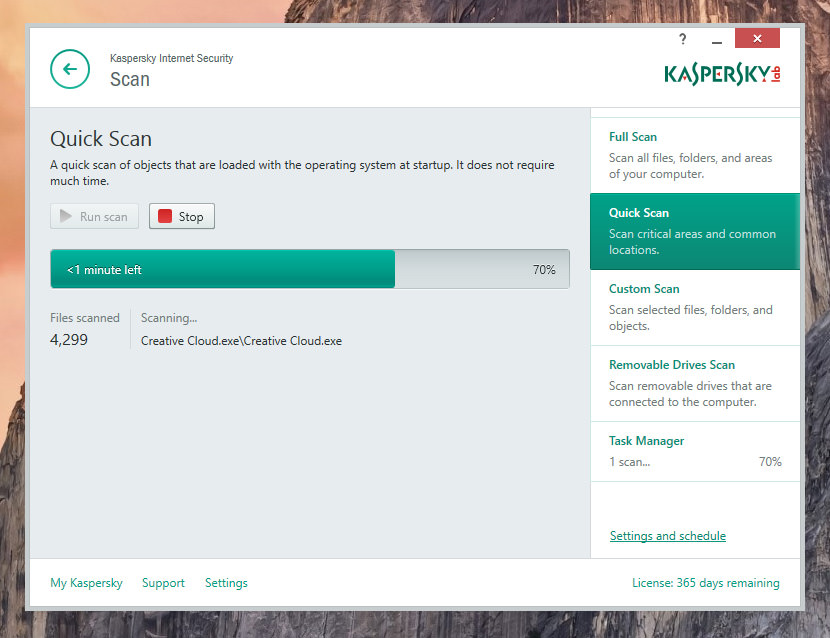Close the Kaspersky window

757,38
